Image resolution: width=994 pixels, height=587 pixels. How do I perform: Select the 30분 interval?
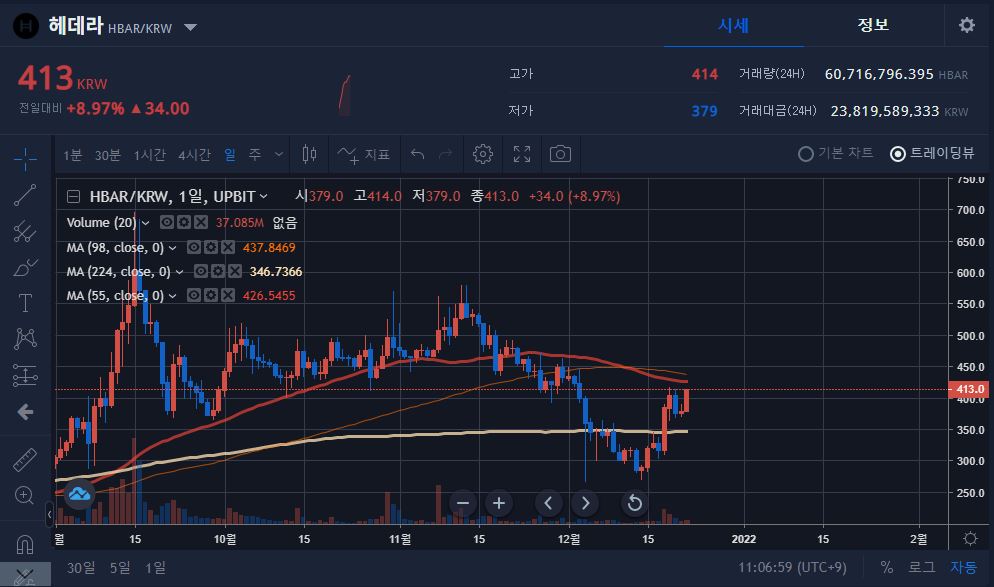tap(107, 154)
